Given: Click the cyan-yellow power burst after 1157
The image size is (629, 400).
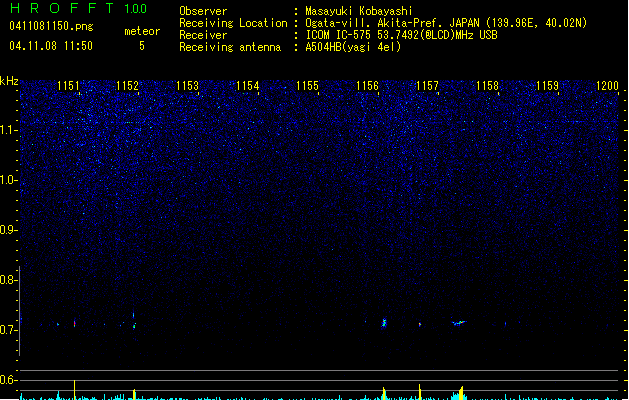Looking at the screenshot, I should point(460,393).
